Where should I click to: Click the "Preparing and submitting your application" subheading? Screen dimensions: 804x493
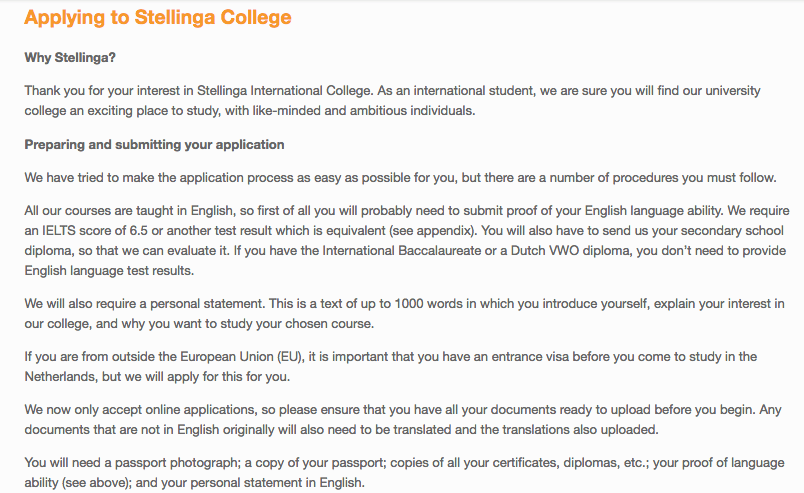[x=154, y=145]
